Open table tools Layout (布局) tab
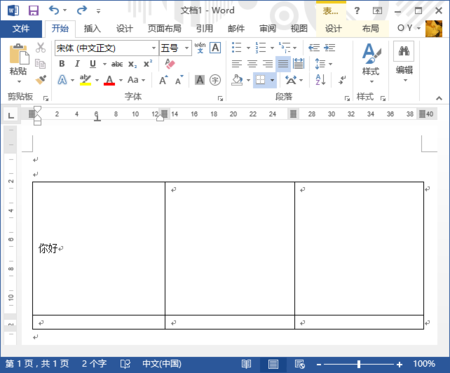Viewport: 450px width, 373px height. click(371, 29)
